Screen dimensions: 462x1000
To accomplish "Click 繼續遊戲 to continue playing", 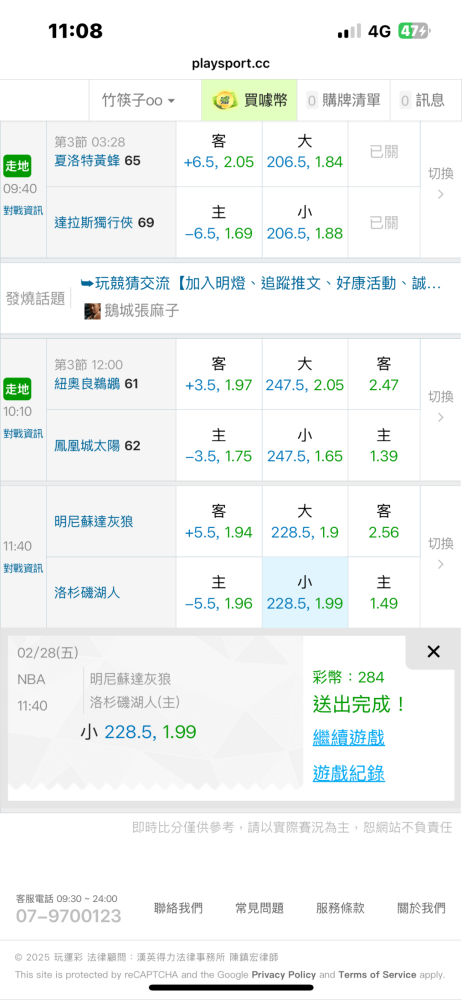I will coord(348,739).
